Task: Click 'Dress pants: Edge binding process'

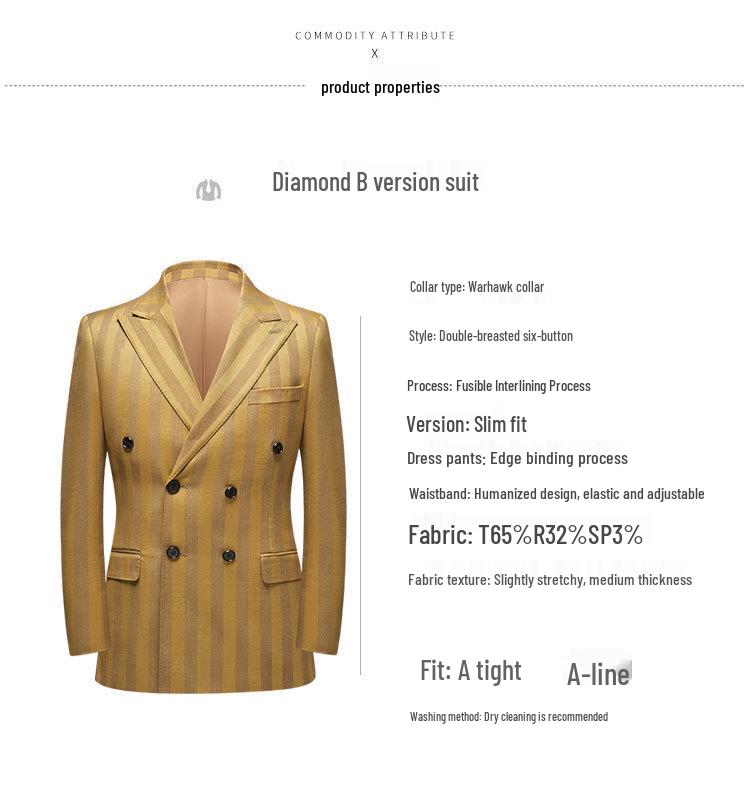Action: click(517, 459)
